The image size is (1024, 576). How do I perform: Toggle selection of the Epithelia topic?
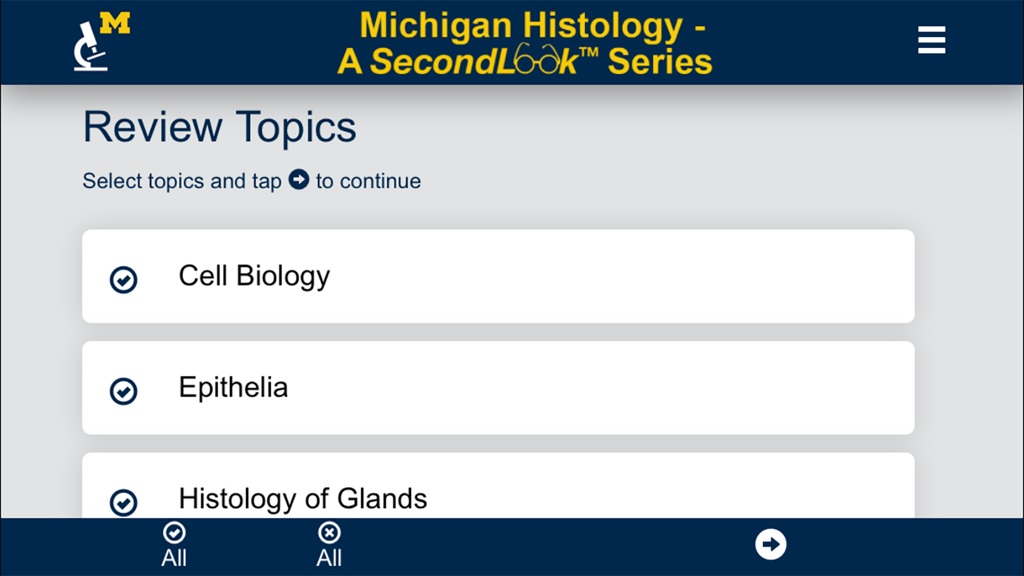123,392
